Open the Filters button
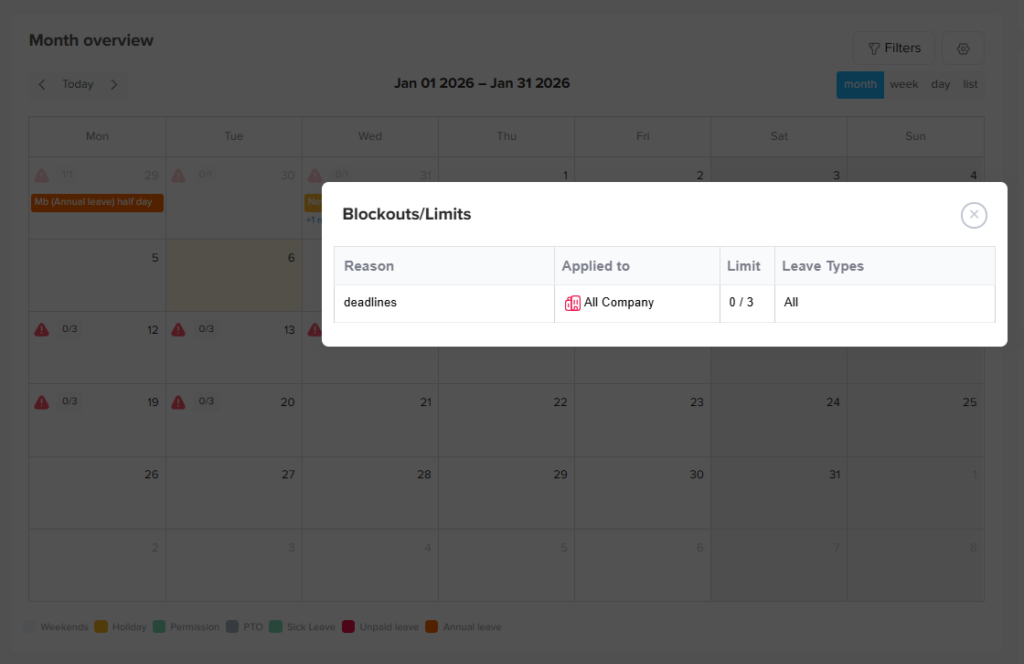The width and height of the screenshot is (1024, 664). (x=893, y=48)
